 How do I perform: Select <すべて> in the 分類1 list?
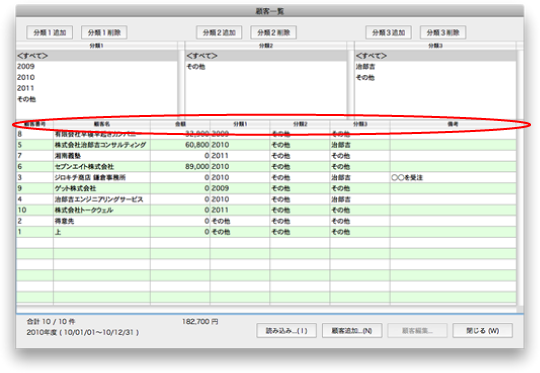tap(97, 56)
